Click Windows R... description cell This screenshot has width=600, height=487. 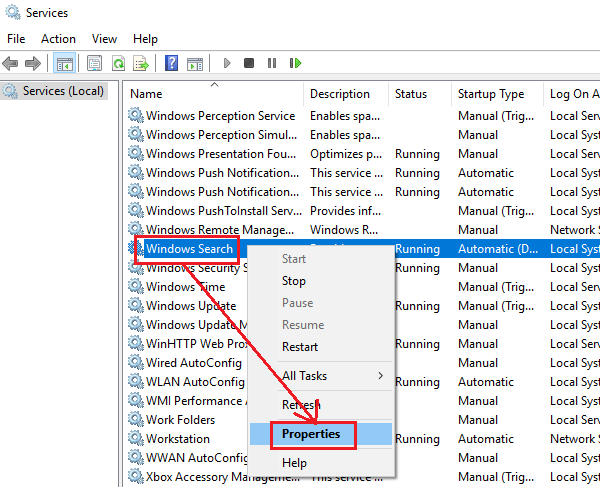(x=344, y=230)
